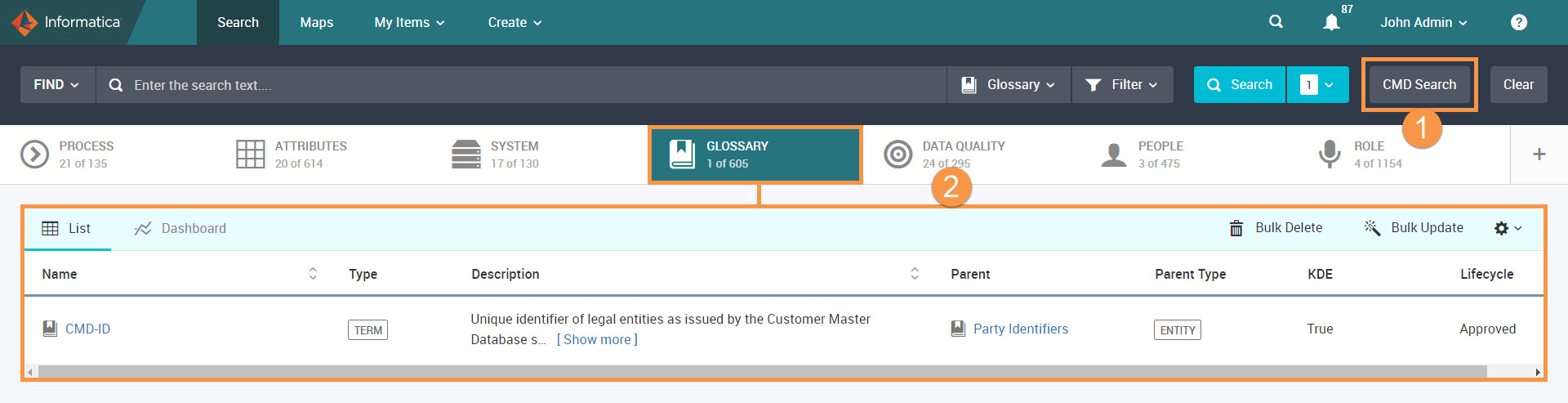Open the top bar magnifier search icon
The width and height of the screenshot is (1568, 403).
[1276, 22]
